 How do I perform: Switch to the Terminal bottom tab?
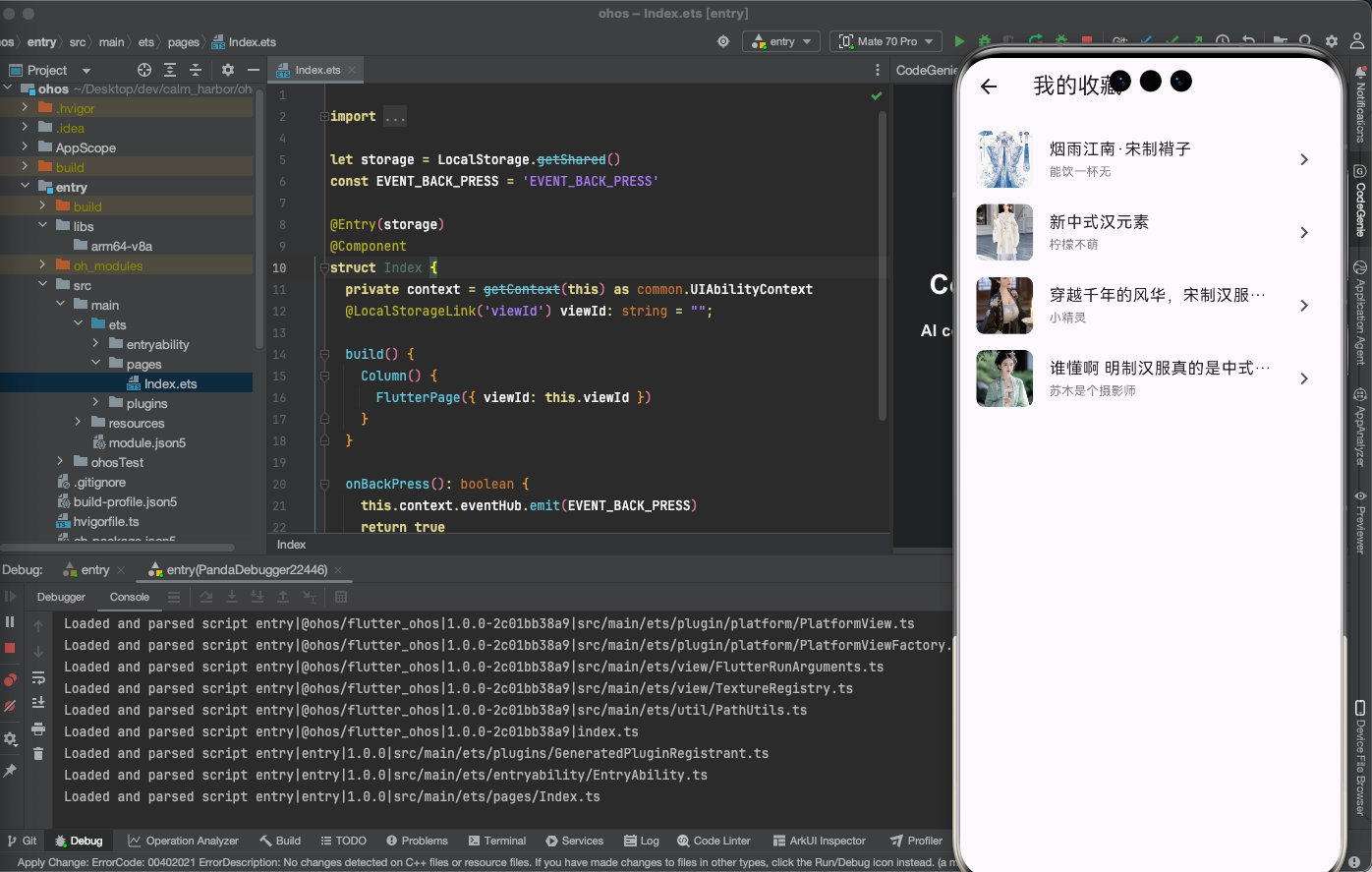[x=497, y=841]
